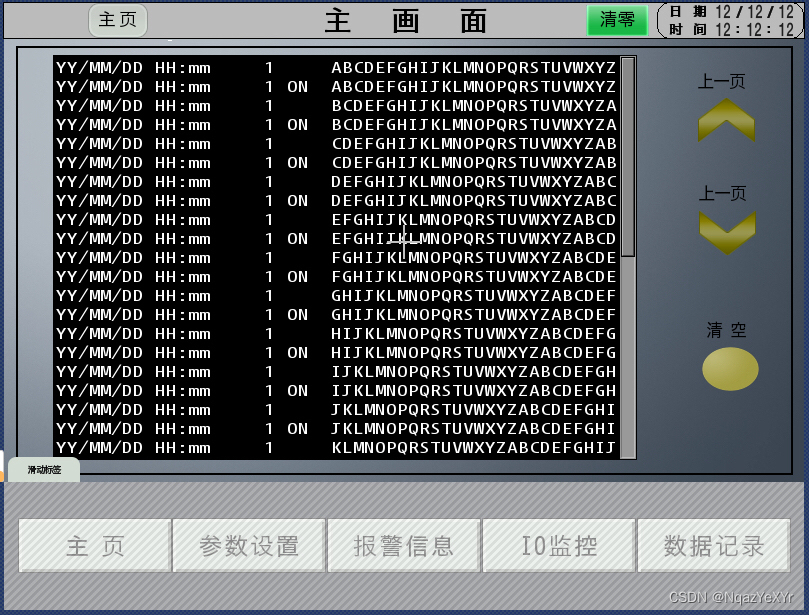Click message KLMNOPQRSTUVWXYZABCDEFGHIJ in the last row

(474, 448)
